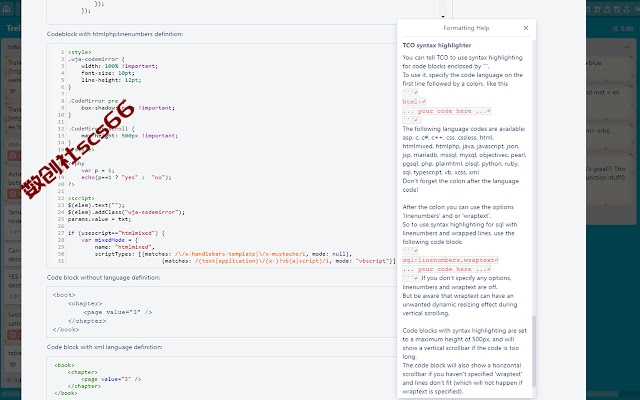640x400 pixels.
Task: Click the '<script>' line in htmlphp code block
Action: (x=81, y=198)
